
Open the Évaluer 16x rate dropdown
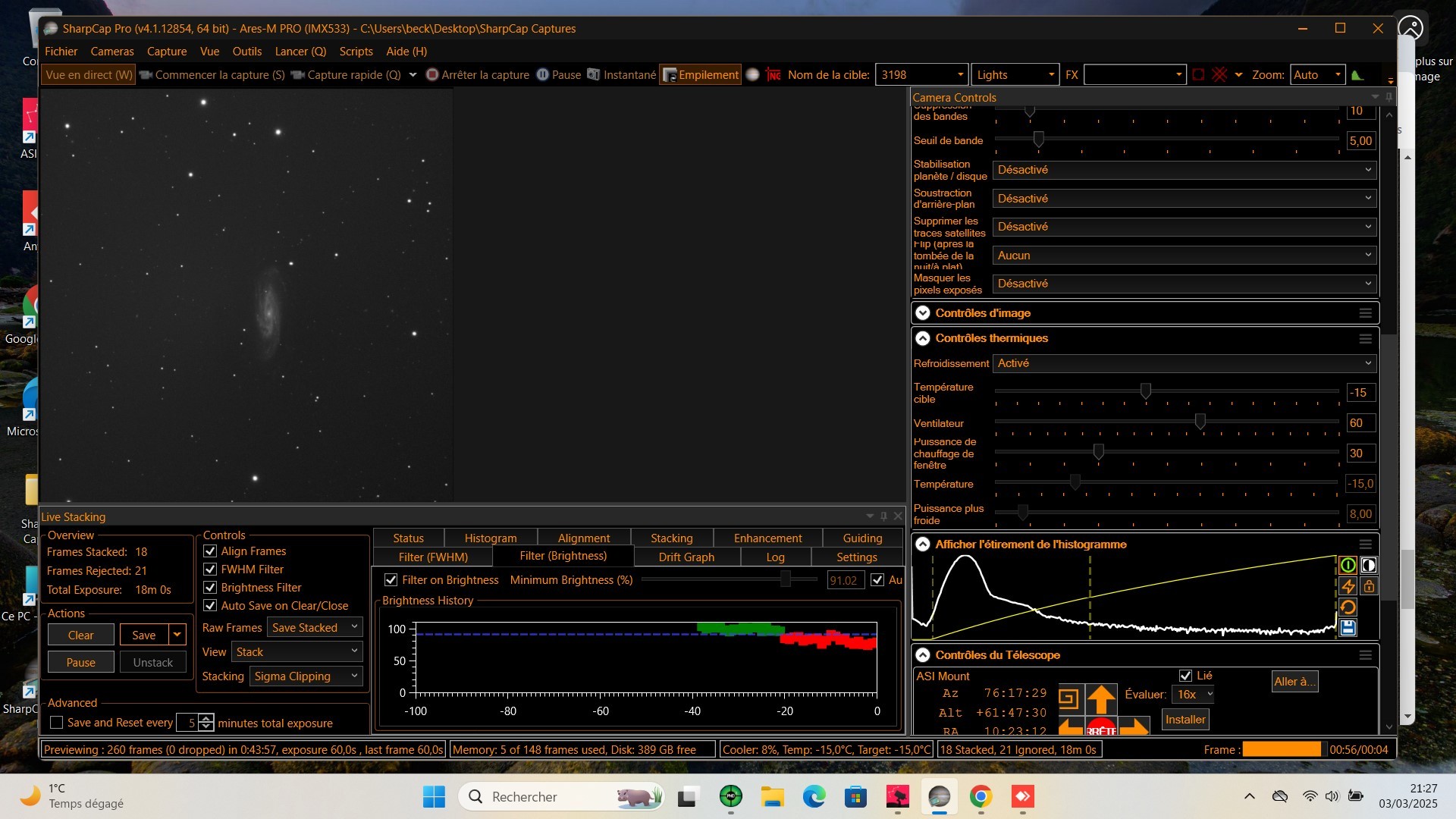[x=1194, y=694]
